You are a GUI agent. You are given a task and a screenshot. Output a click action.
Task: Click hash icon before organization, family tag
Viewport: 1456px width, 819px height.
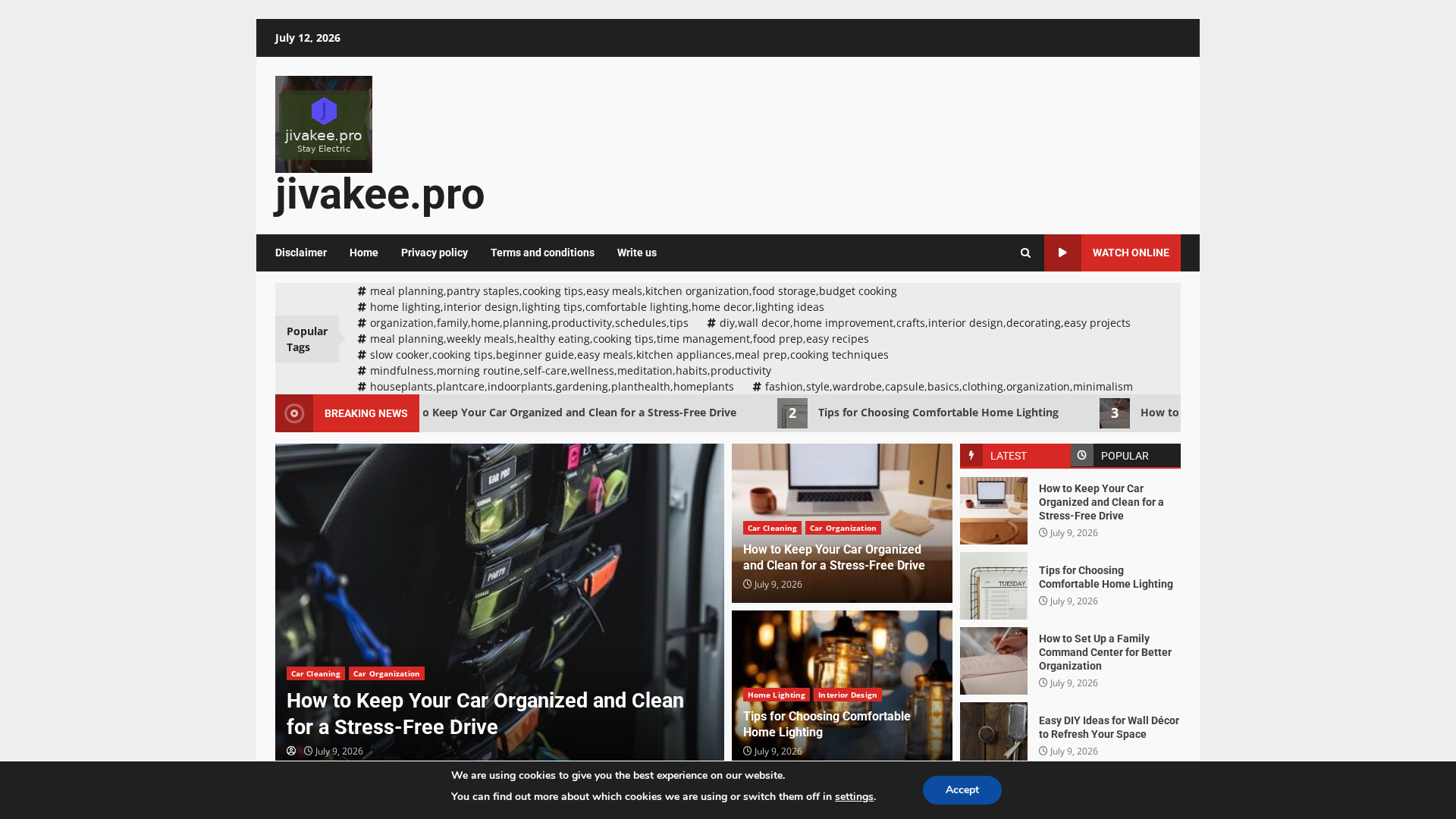tap(362, 323)
